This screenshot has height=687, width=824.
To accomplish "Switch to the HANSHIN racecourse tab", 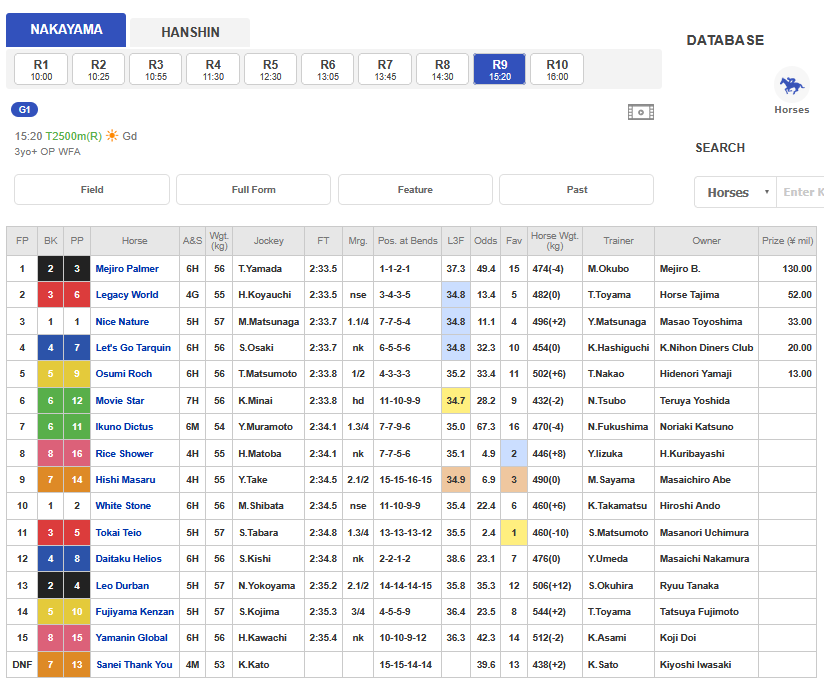I will 190,33.
